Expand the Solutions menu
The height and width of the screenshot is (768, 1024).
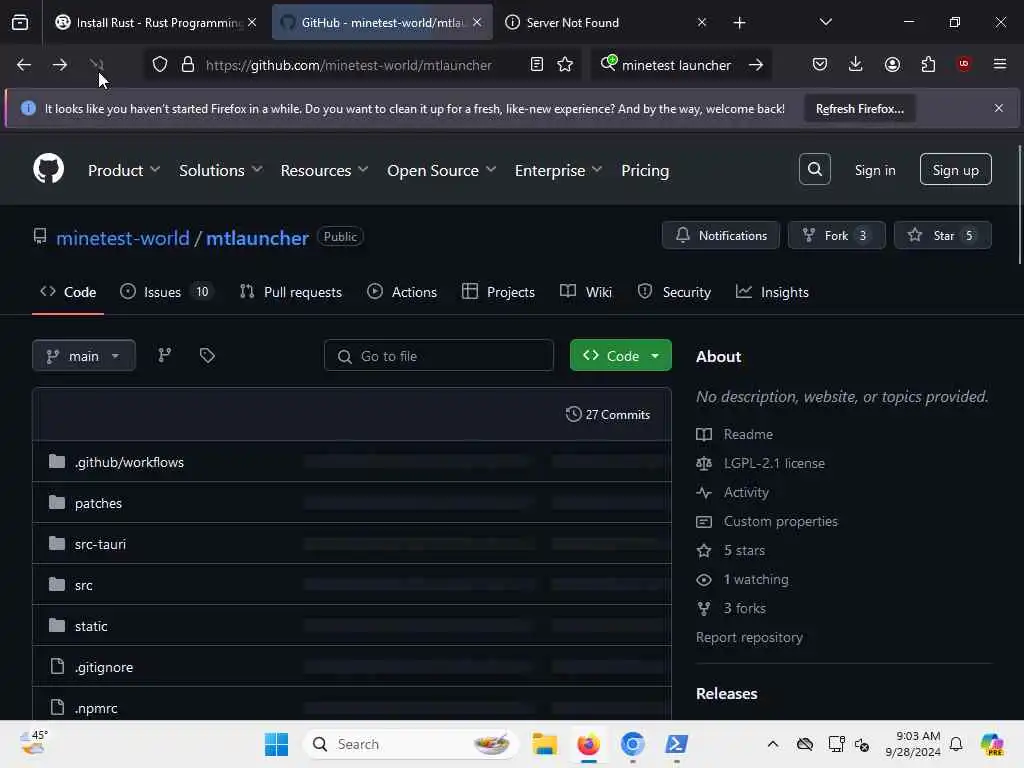click(x=221, y=170)
